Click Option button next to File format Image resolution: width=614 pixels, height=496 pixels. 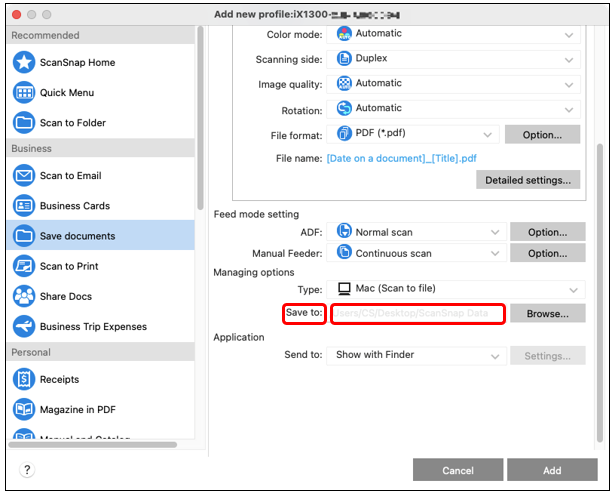pyautogui.click(x=542, y=135)
